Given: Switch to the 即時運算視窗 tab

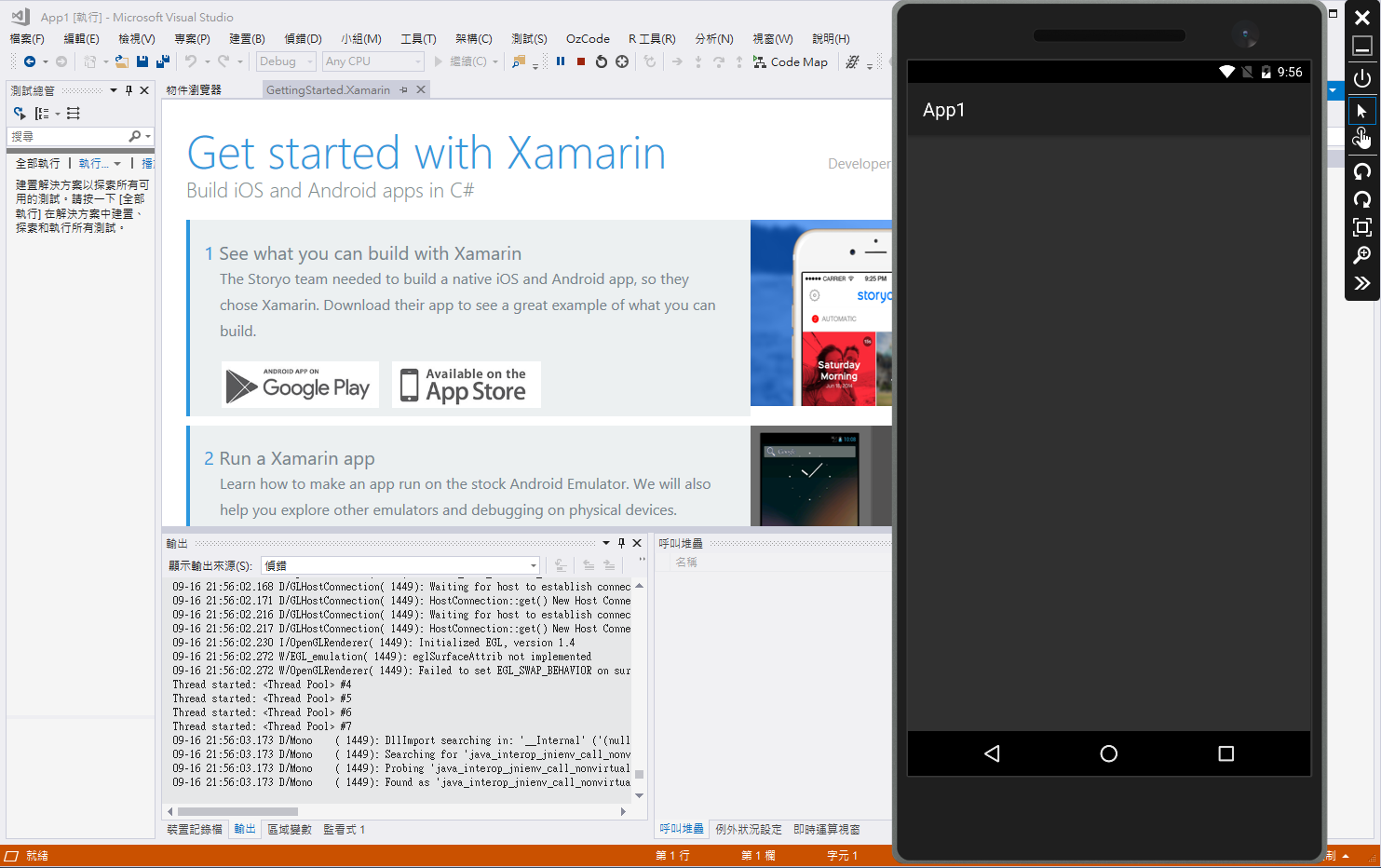Looking at the screenshot, I should click(827, 829).
